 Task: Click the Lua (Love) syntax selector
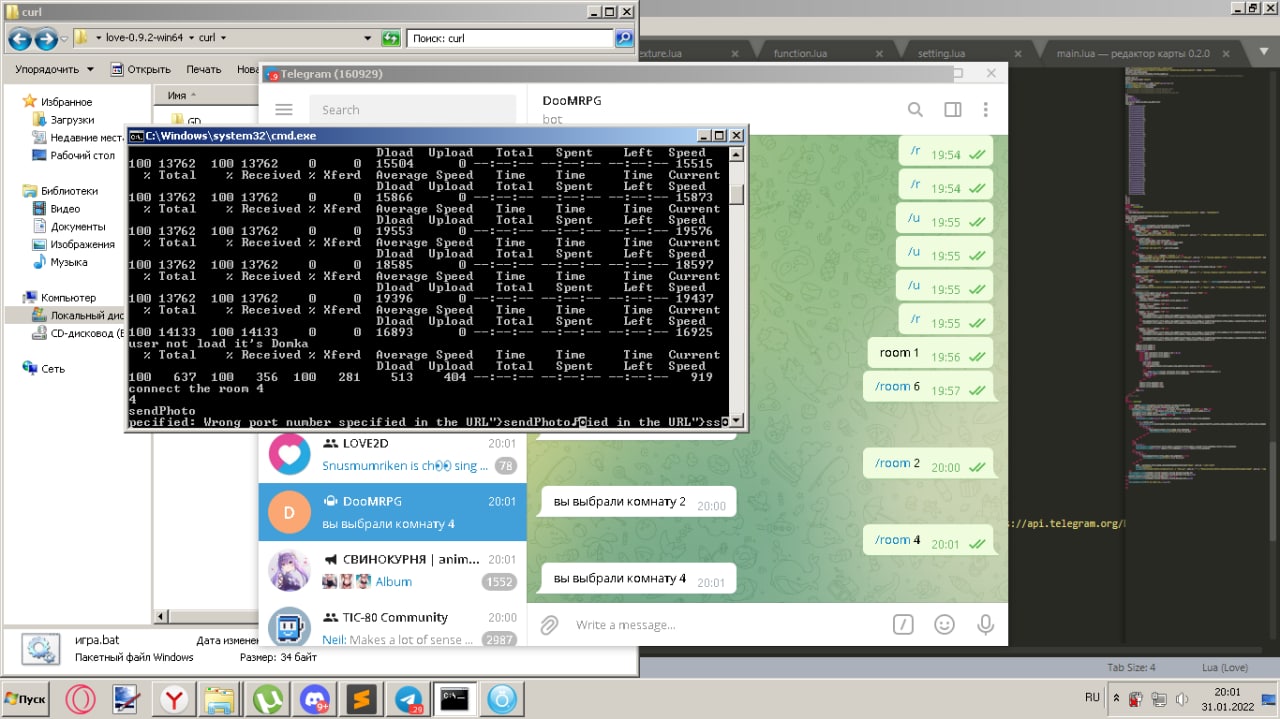1226,667
